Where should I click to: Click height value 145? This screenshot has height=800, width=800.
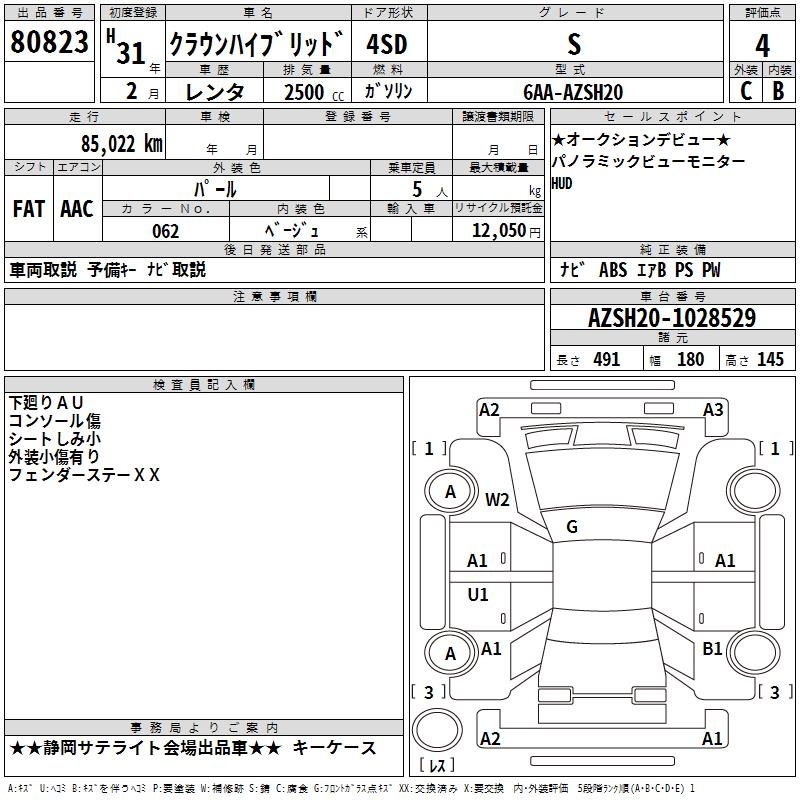(x=770, y=359)
